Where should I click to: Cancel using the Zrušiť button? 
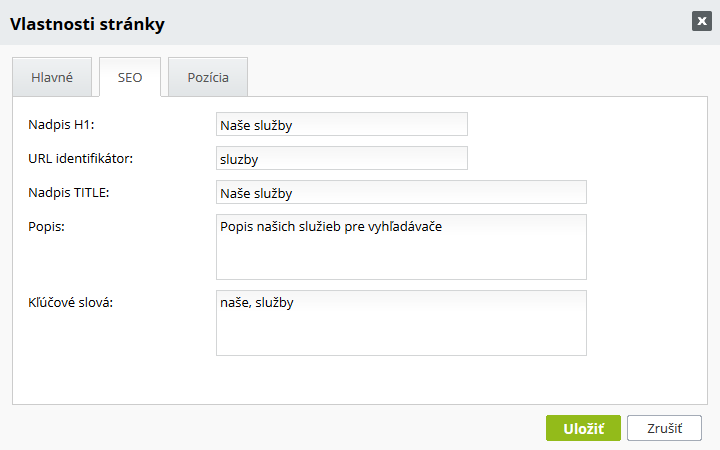[x=664, y=428]
